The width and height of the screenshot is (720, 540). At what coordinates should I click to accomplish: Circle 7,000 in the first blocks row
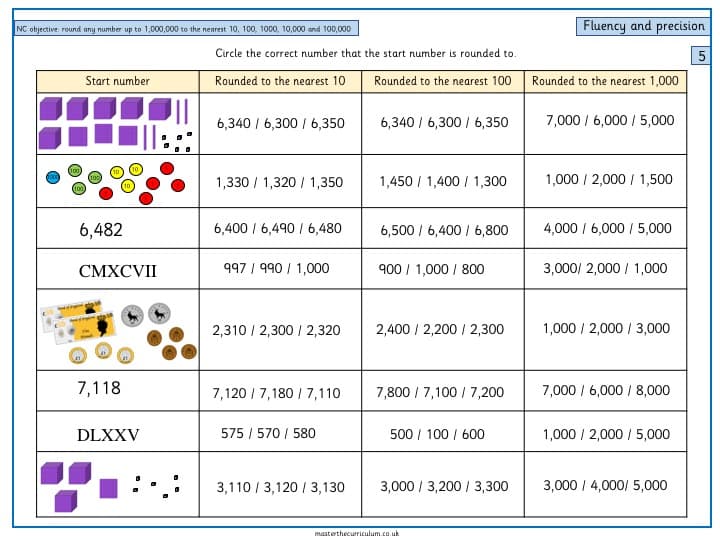pyautogui.click(x=563, y=121)
